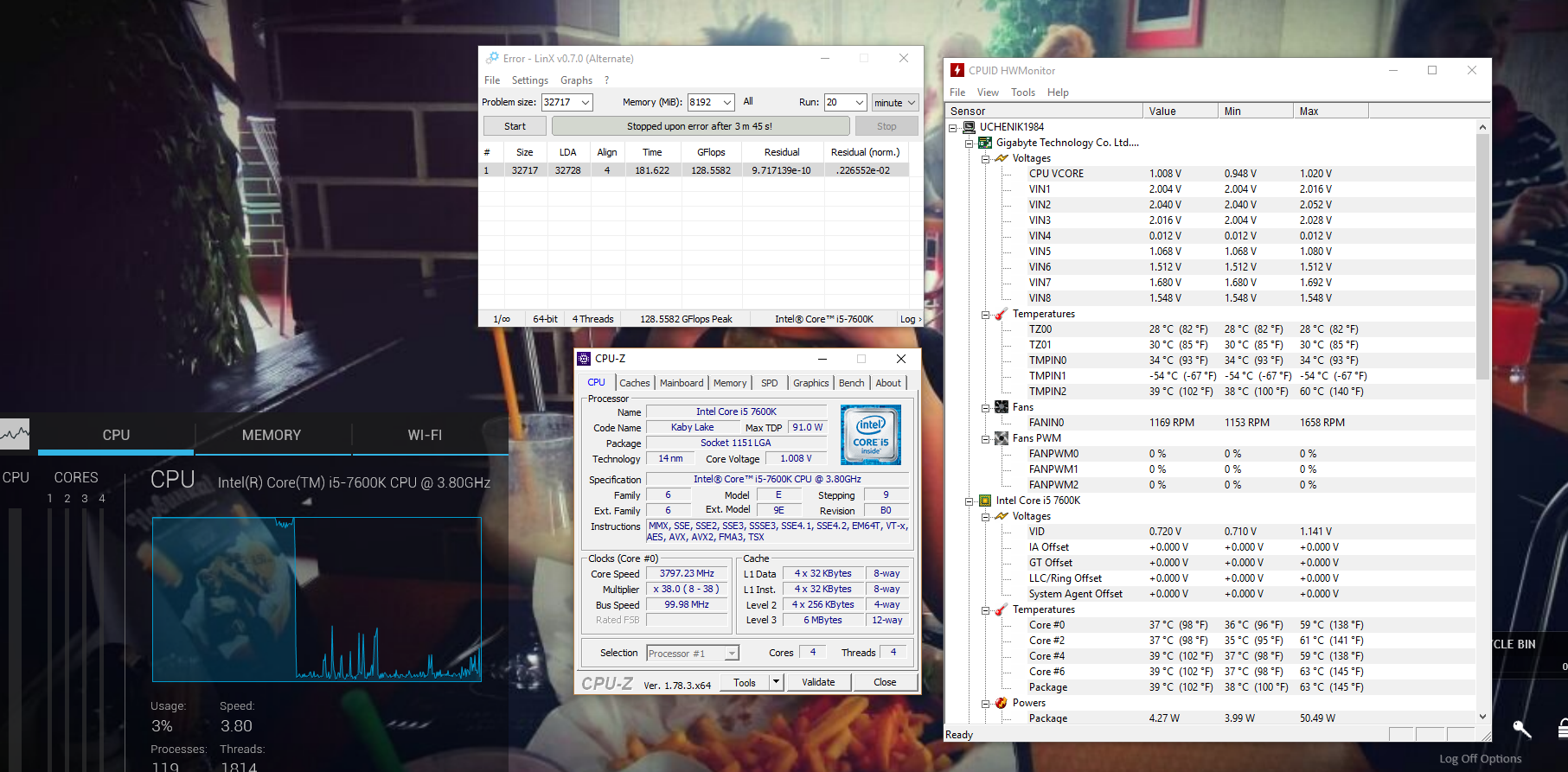Click the flame icon next to Powers
The width and height of the screenshot is (1568, 772).
coord(1002,703)
